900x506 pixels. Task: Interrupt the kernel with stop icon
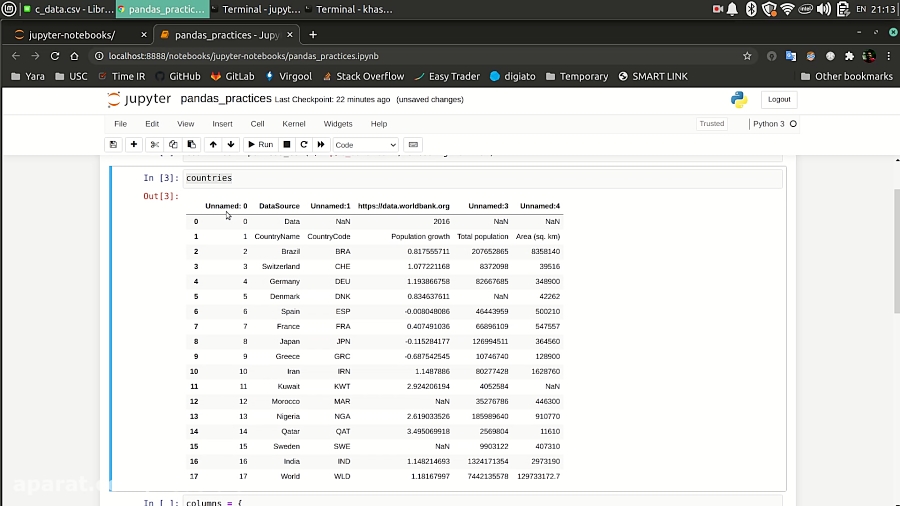(287, 145)
